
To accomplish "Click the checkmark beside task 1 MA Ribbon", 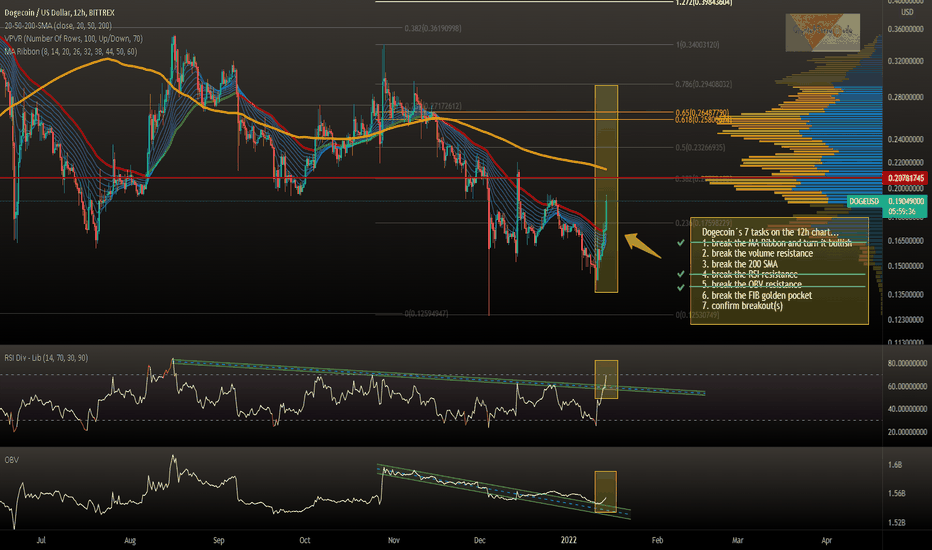I will 681,243.
